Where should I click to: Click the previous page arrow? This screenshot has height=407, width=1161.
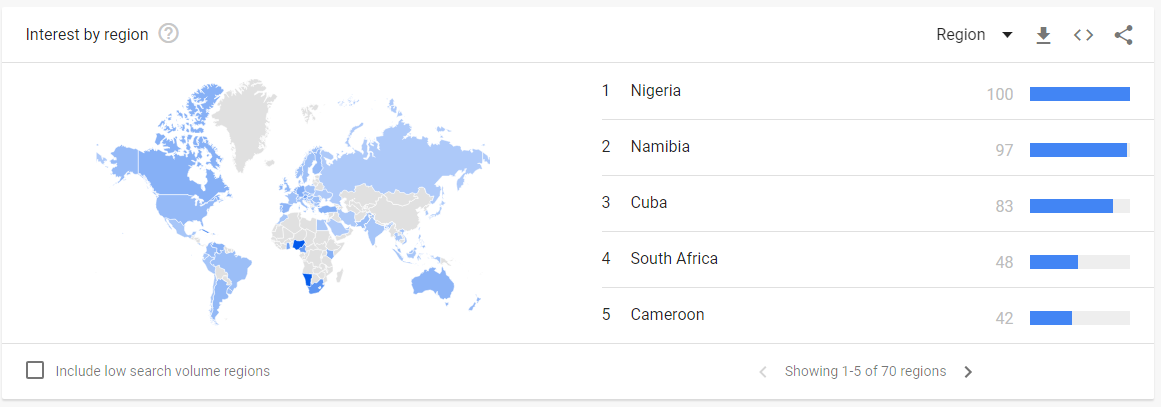tap(763, 372)
